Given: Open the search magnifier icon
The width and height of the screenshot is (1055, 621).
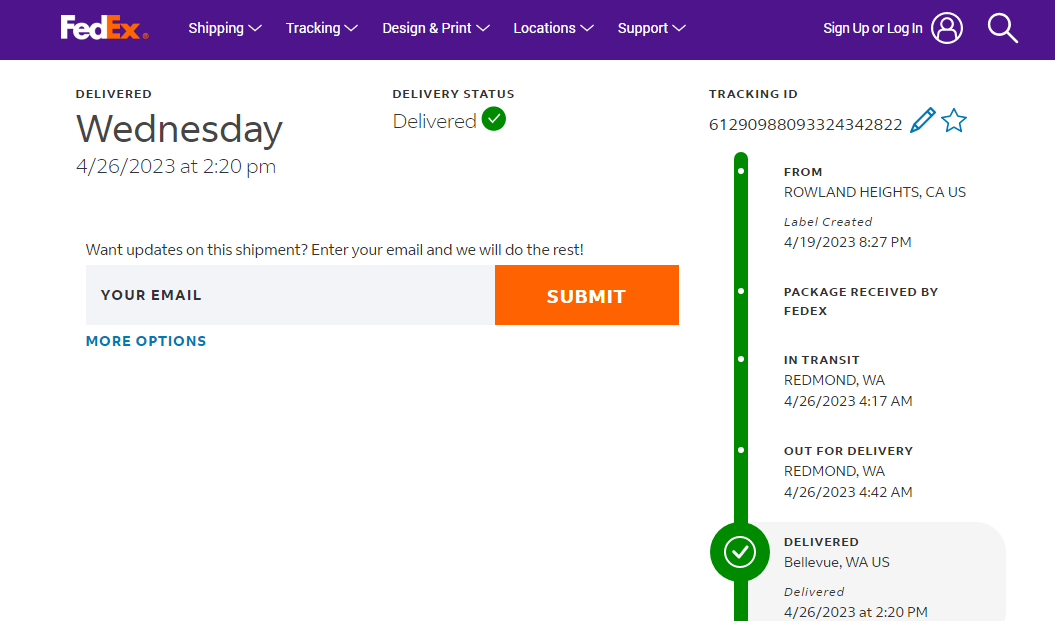Looking at the screenshot, I should coord(1002,28).
